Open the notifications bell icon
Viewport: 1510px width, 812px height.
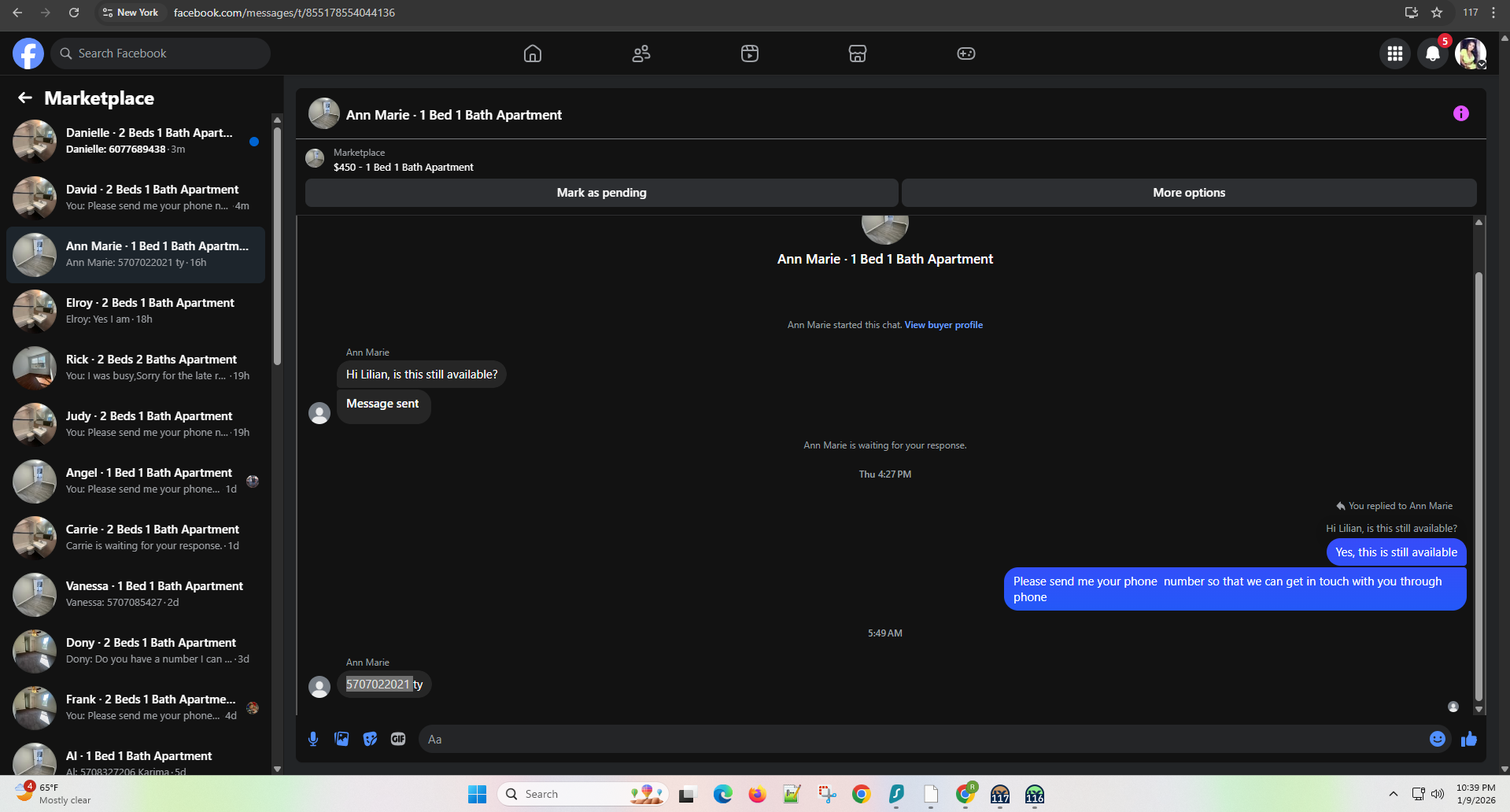pos(1433,54)
